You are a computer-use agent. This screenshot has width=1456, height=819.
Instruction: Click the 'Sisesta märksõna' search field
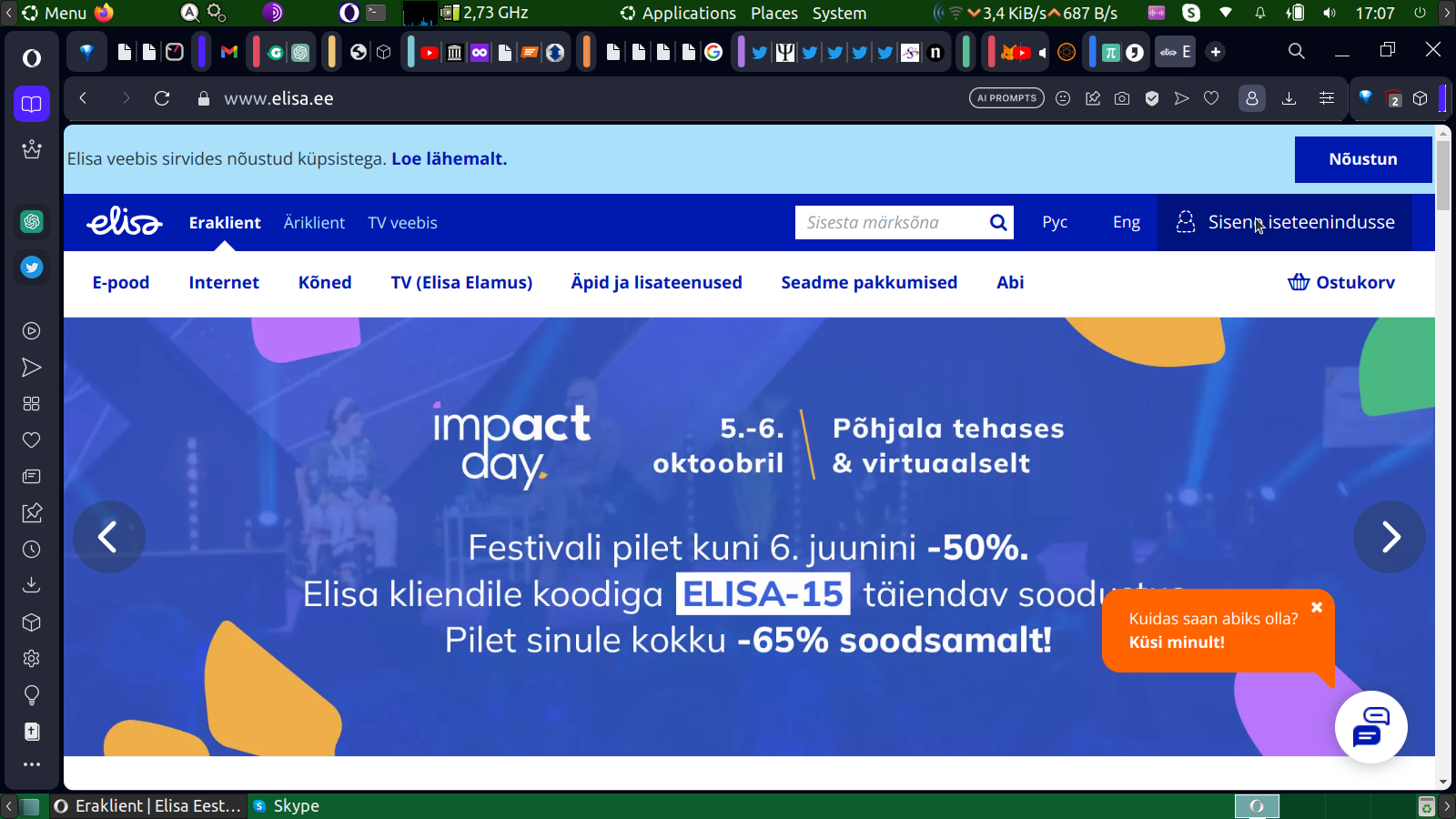890,222
